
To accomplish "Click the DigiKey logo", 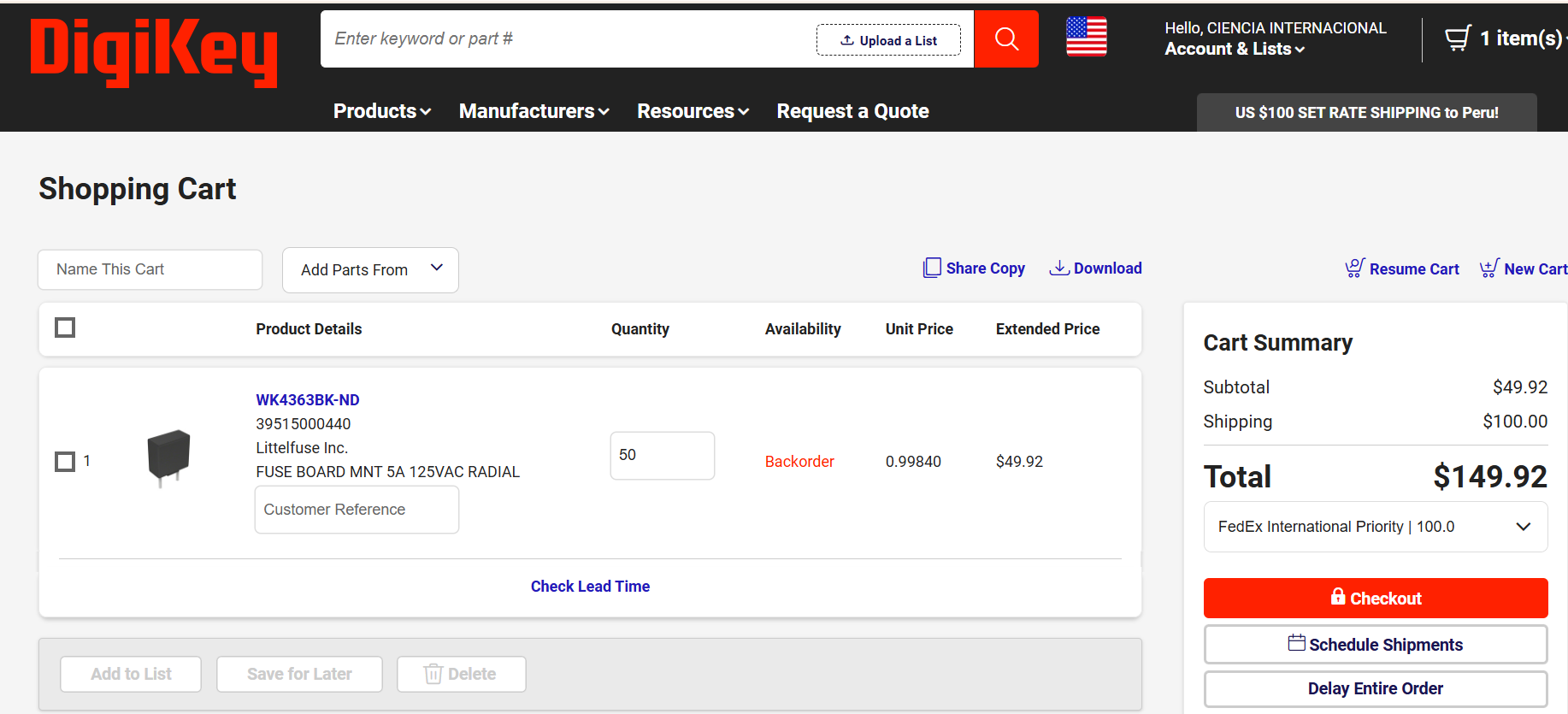I will coord(154,53).
